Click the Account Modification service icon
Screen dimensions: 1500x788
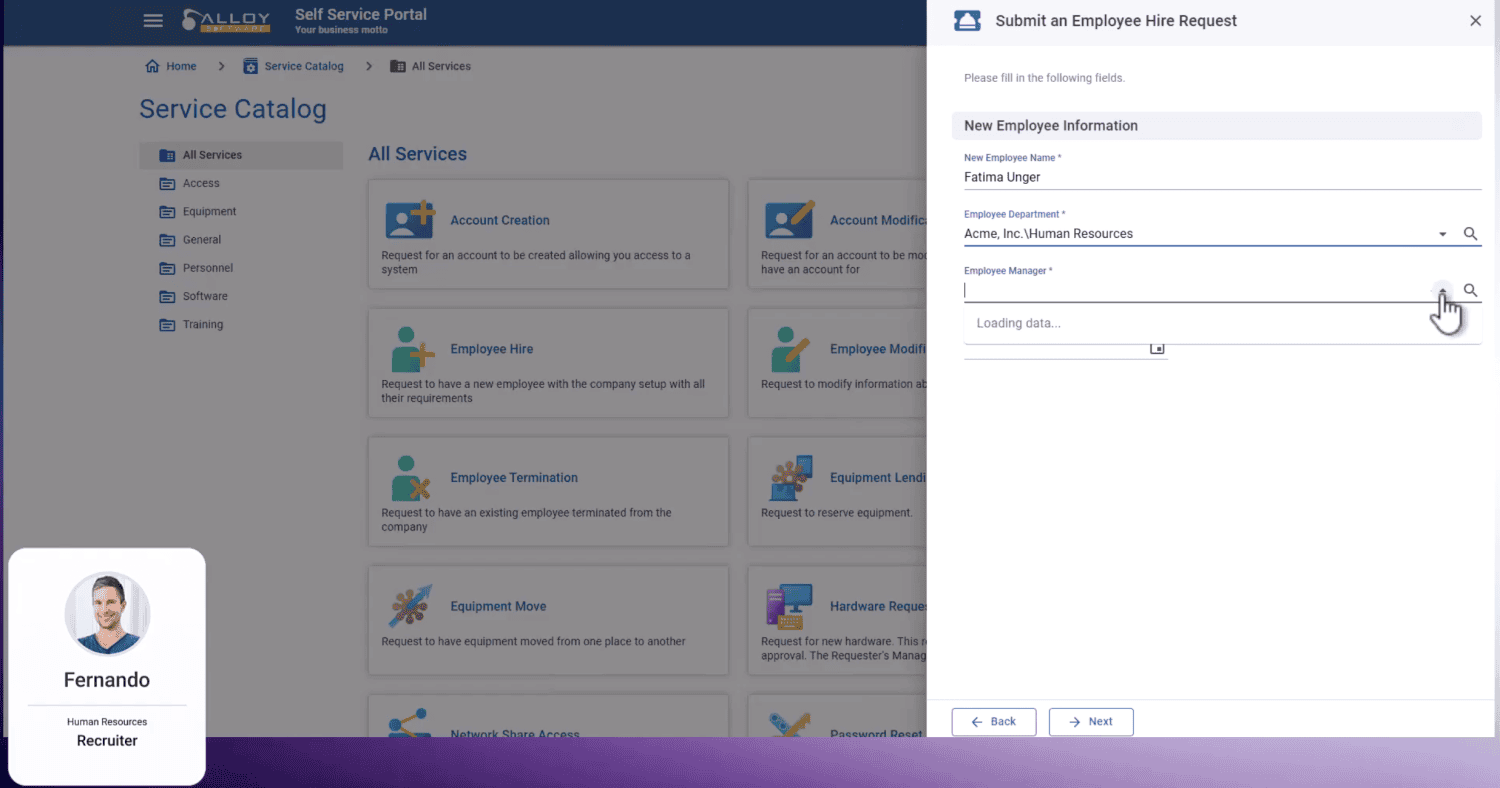coord(790,220)
